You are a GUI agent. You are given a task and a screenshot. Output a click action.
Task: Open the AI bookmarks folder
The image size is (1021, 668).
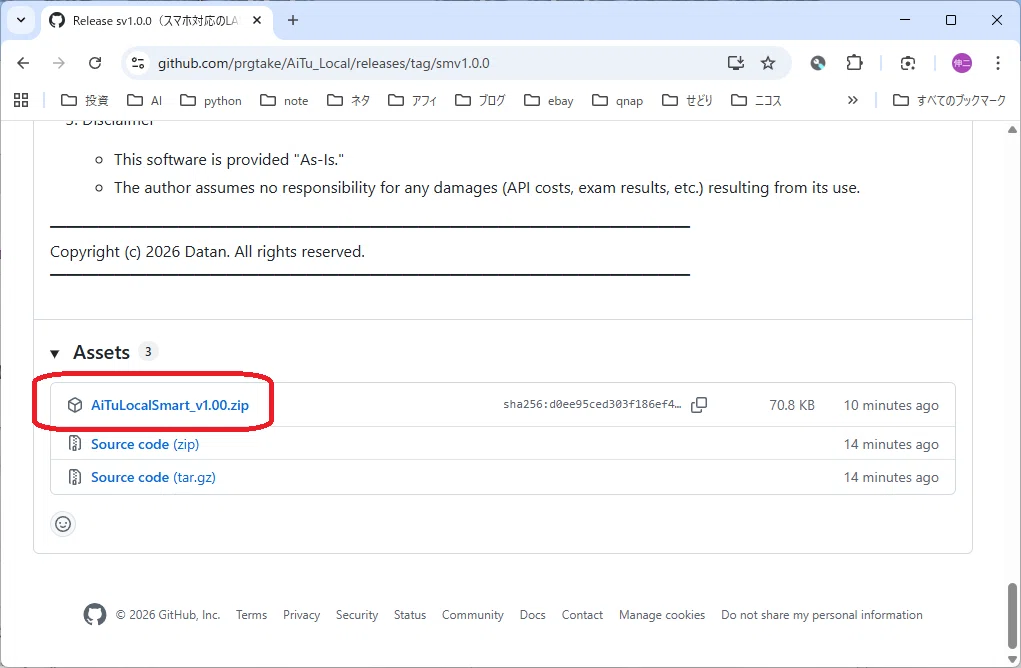click(145, 100)
